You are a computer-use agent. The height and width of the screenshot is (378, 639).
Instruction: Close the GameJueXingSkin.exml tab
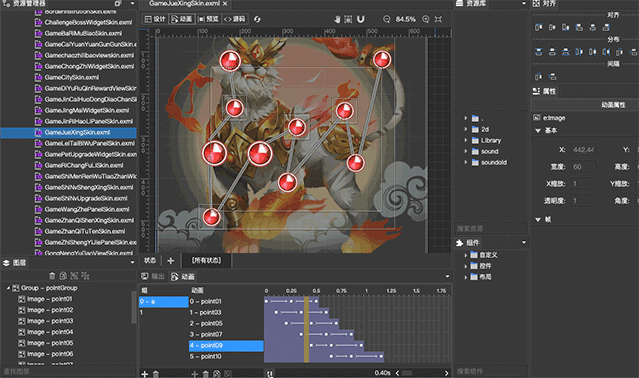(x=225, y=4)
